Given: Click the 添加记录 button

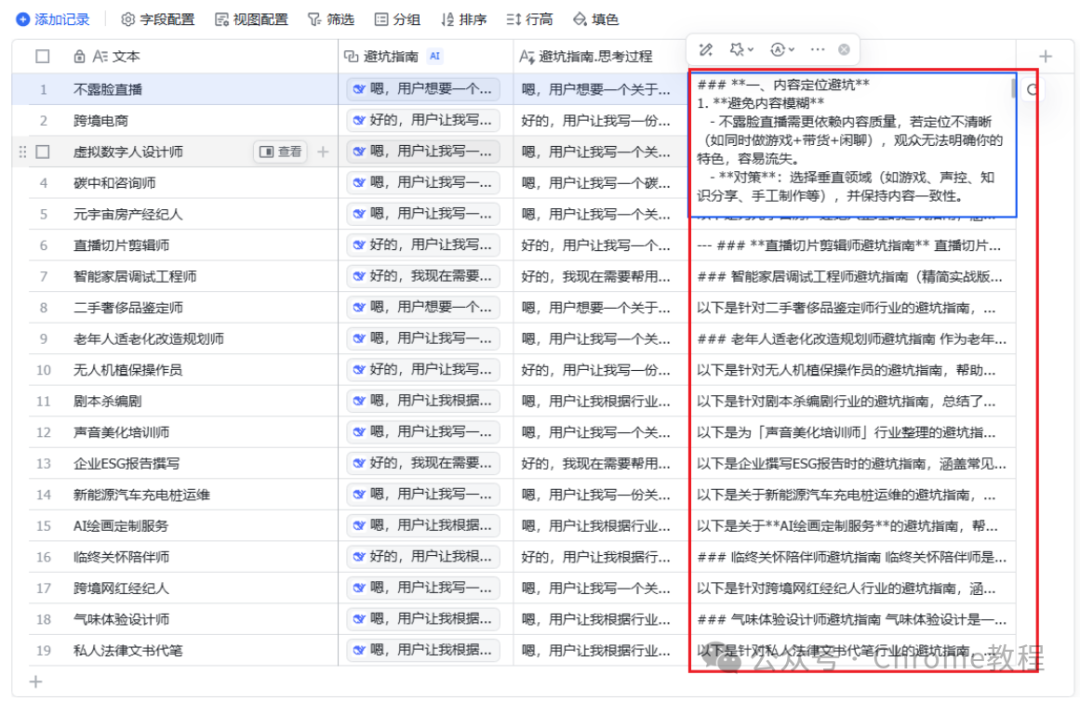Looking at the screenshot, I should pyautogui.click(x=53, y=19).
